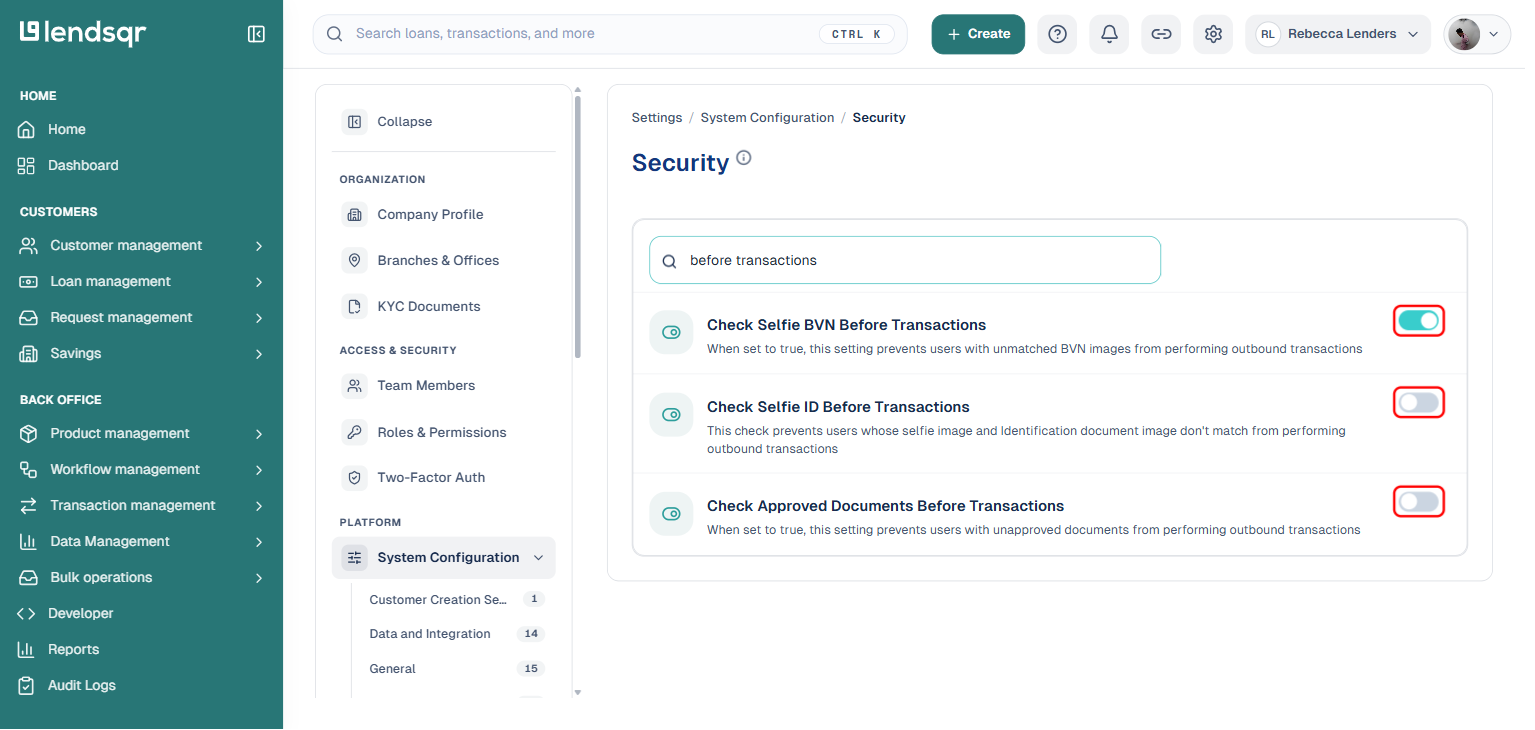The width and height of the screenshot is (1535, 730).
Task: Enable Check Selfie ID Before Transactions toggle
Action: coord(1419,403)
